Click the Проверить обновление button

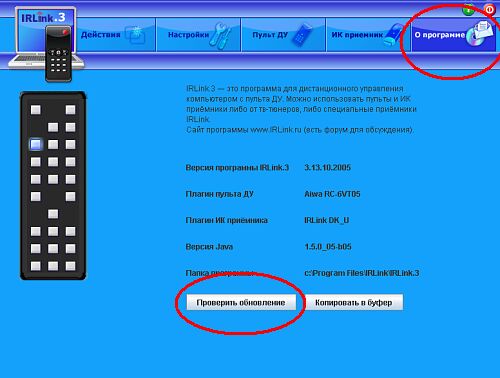click(x=241, y=302)
